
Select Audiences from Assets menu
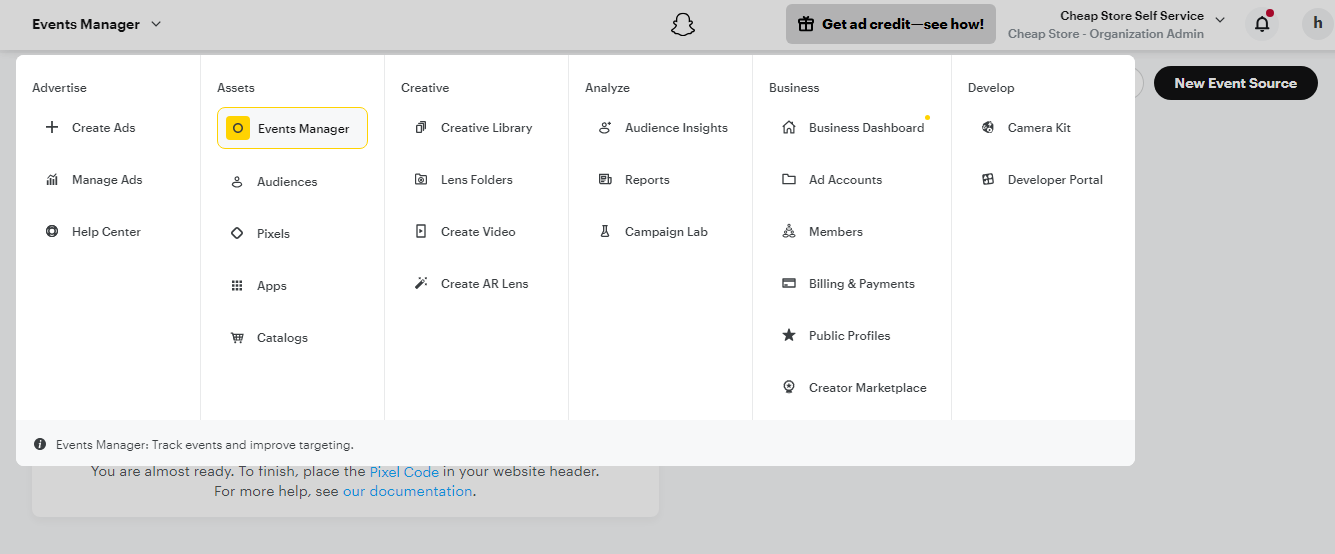coord(286,182)
